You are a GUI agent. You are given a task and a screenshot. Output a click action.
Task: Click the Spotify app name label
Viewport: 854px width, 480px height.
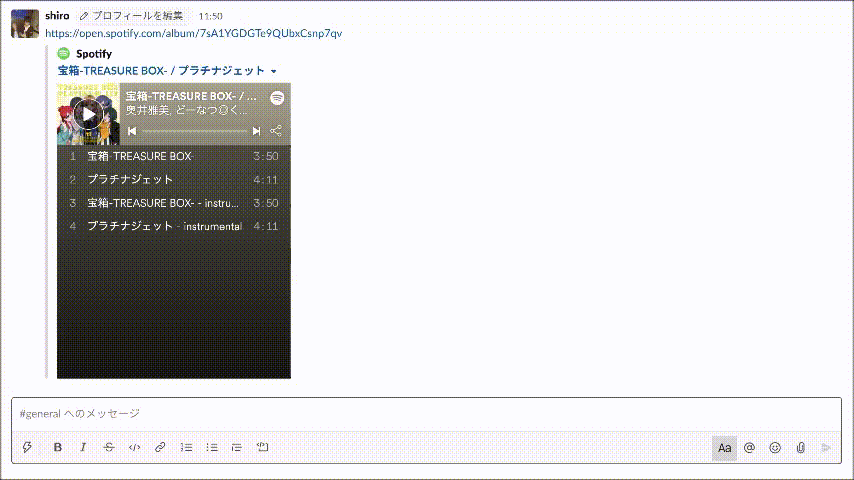(x=94, y=53)
